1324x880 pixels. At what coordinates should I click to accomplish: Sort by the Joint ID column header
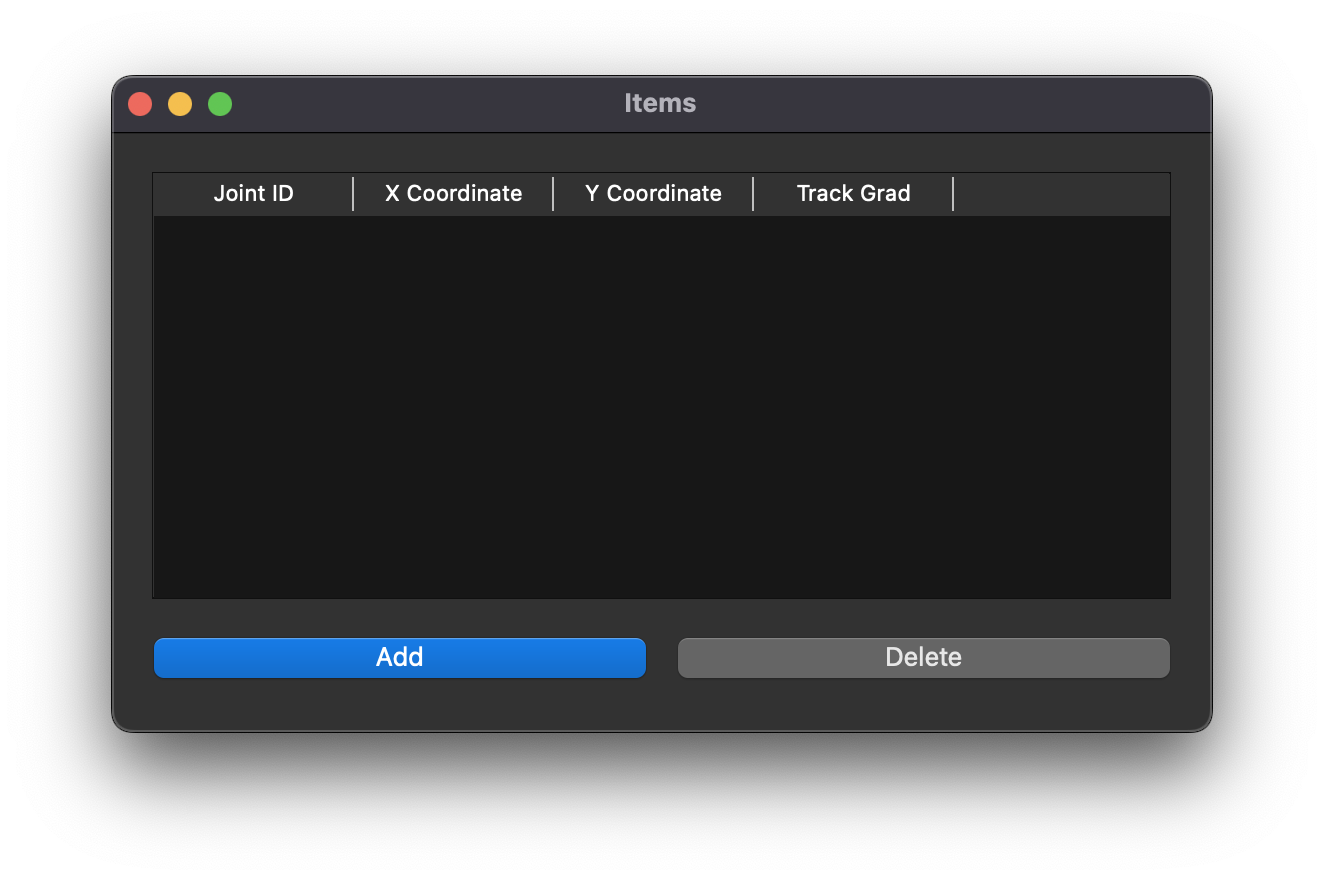pyautogui.click(x=253, y=194)
